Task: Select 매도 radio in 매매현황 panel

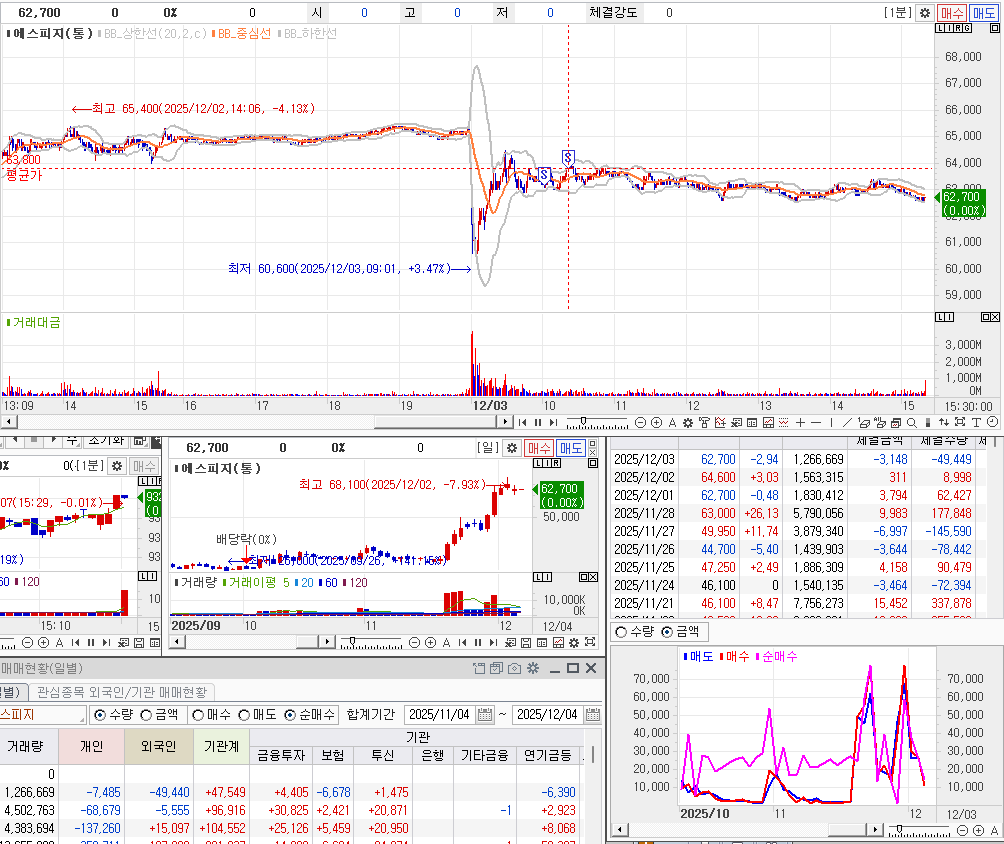Action: pyautogui.click(x=243, y=715)
